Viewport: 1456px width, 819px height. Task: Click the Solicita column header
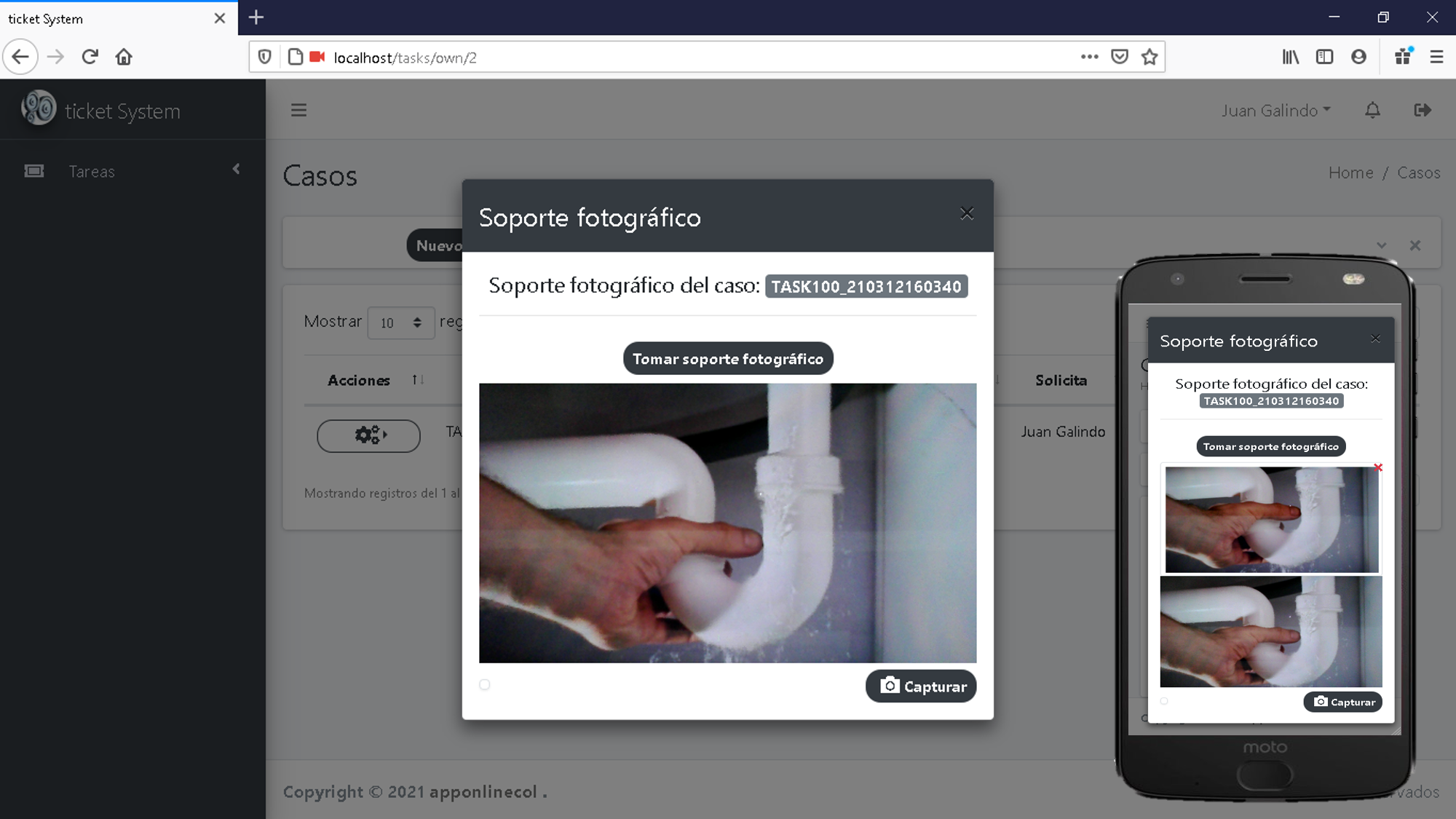click(1061, 380)
